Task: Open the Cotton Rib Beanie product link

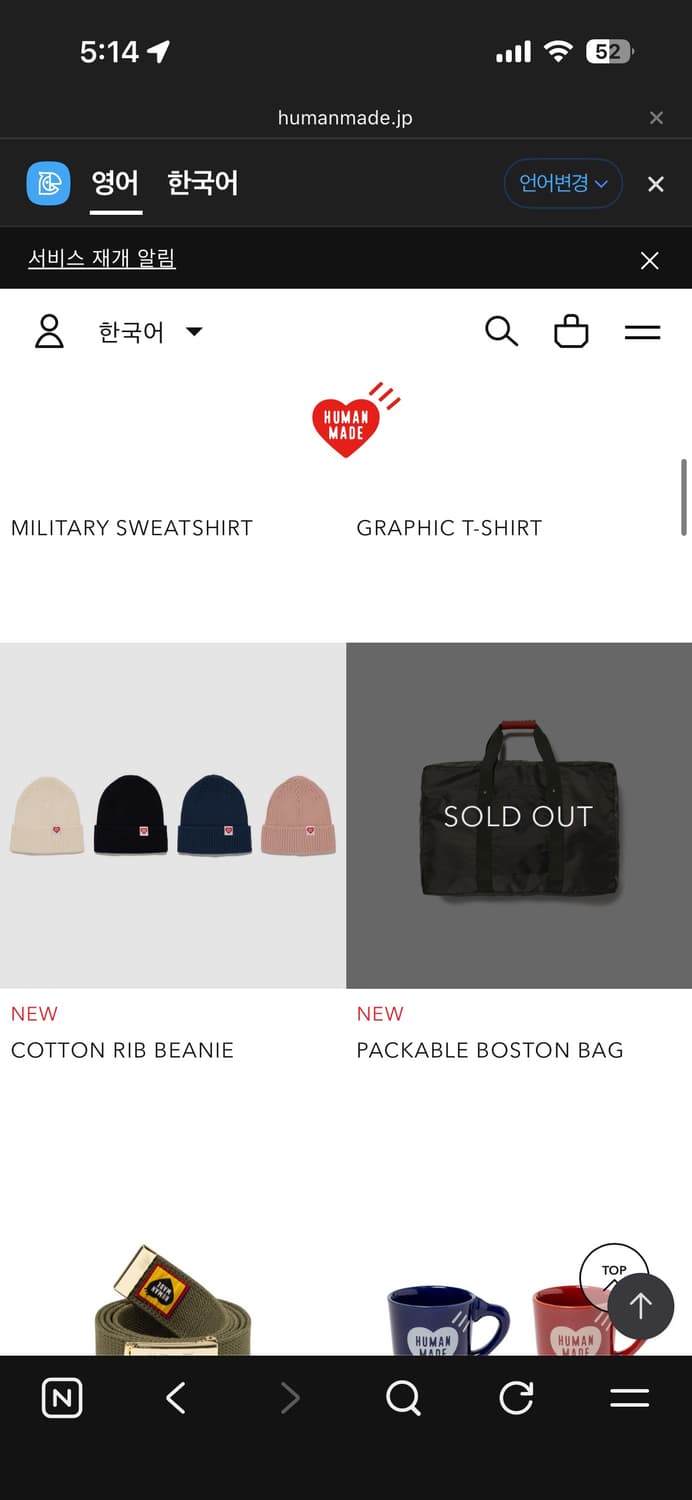Action: (x=122, y=1050)
